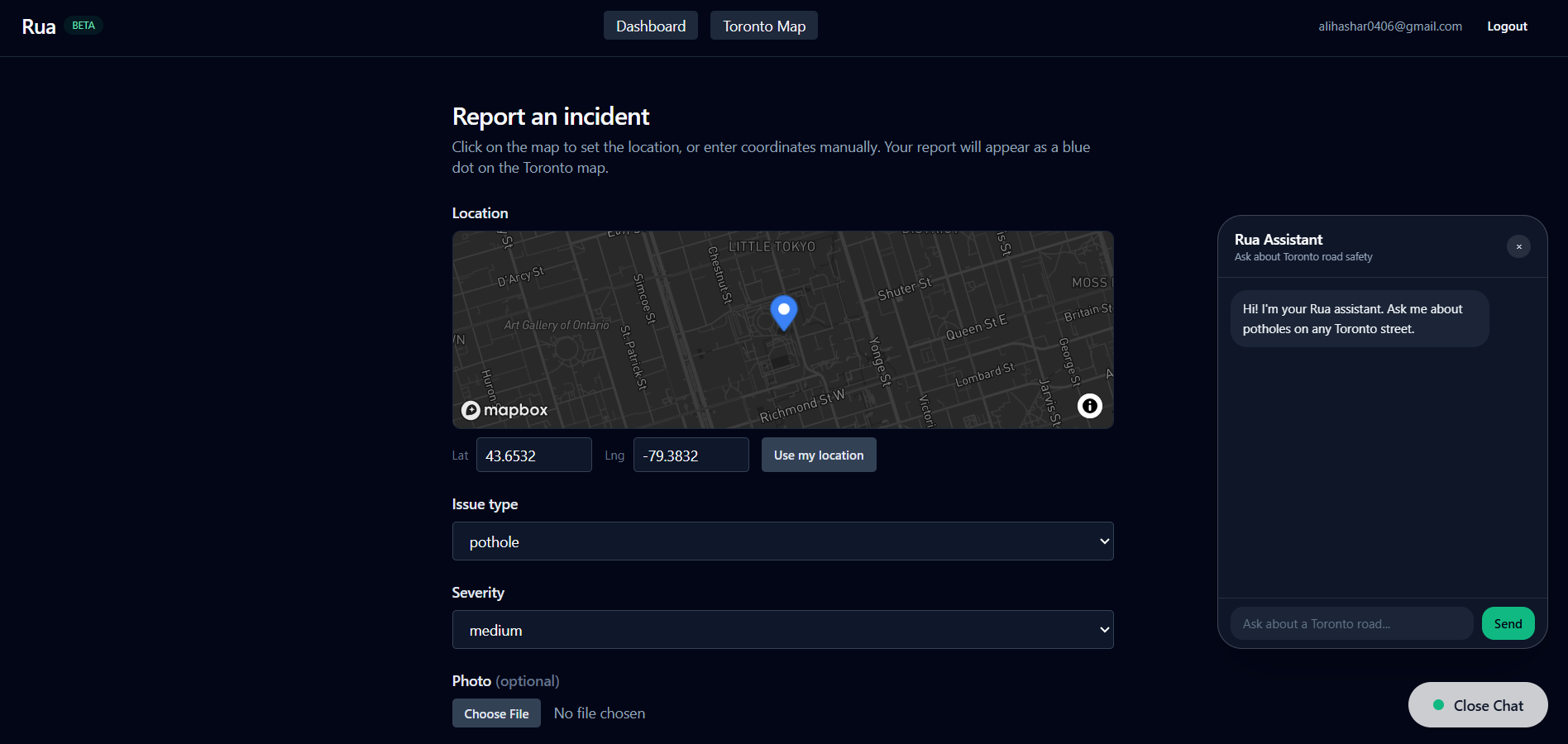1568x744 pixels.
Task: Click the Rua logo
Action: click(39, 26)
